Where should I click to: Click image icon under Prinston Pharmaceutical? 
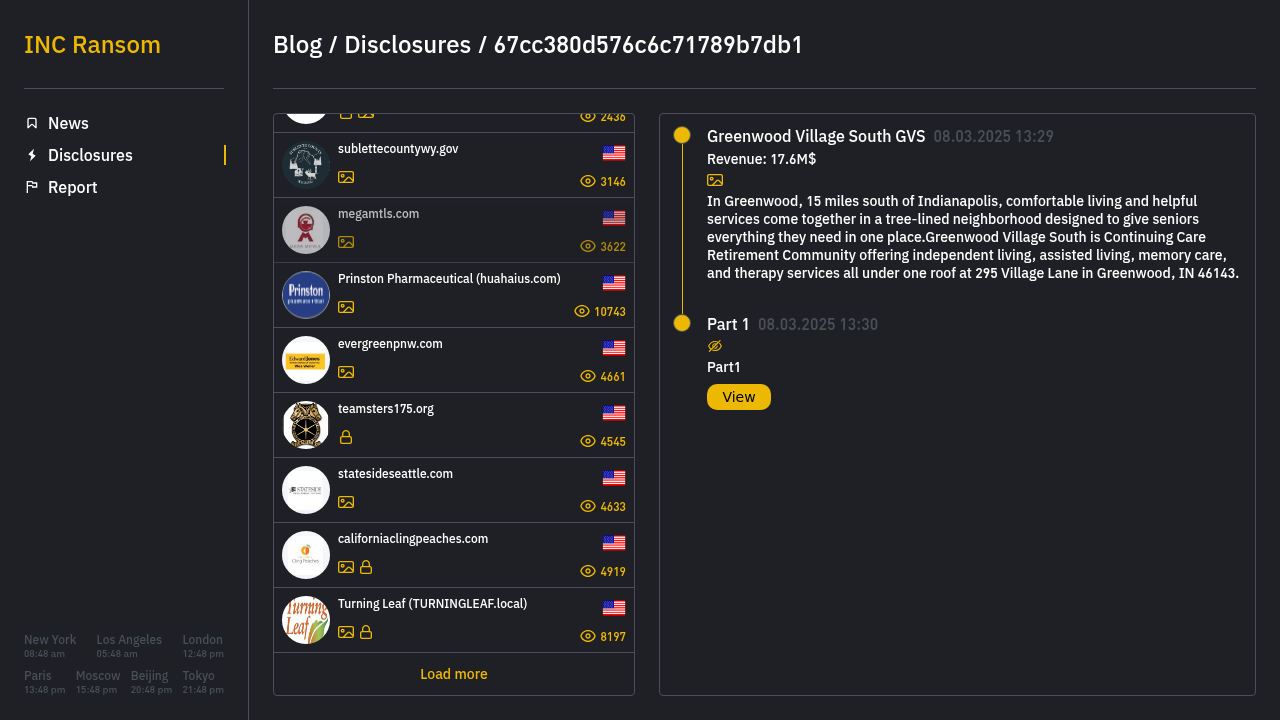[x=346, y=307]
